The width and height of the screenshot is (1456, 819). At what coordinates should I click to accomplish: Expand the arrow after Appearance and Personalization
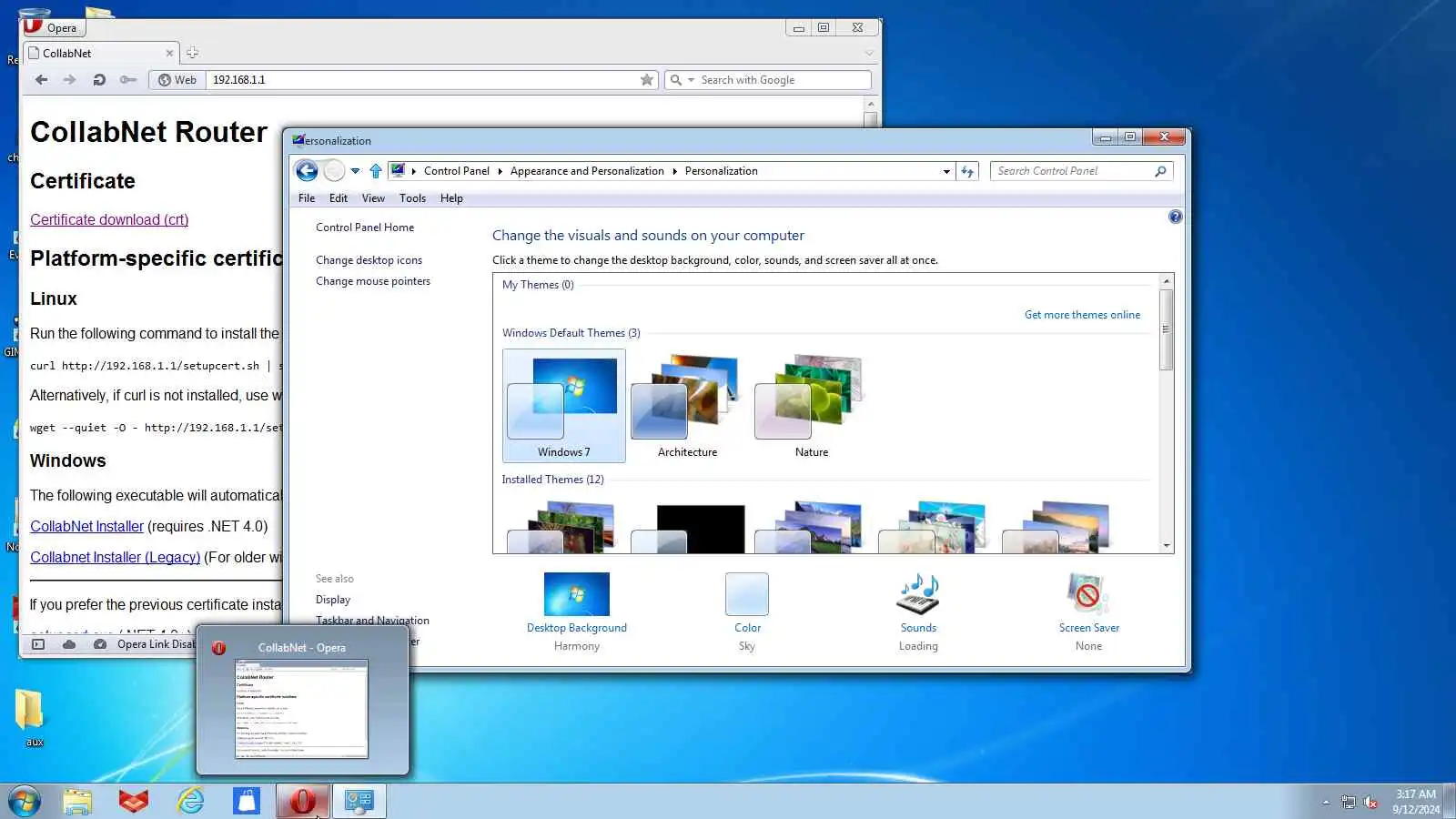point(674,171)
